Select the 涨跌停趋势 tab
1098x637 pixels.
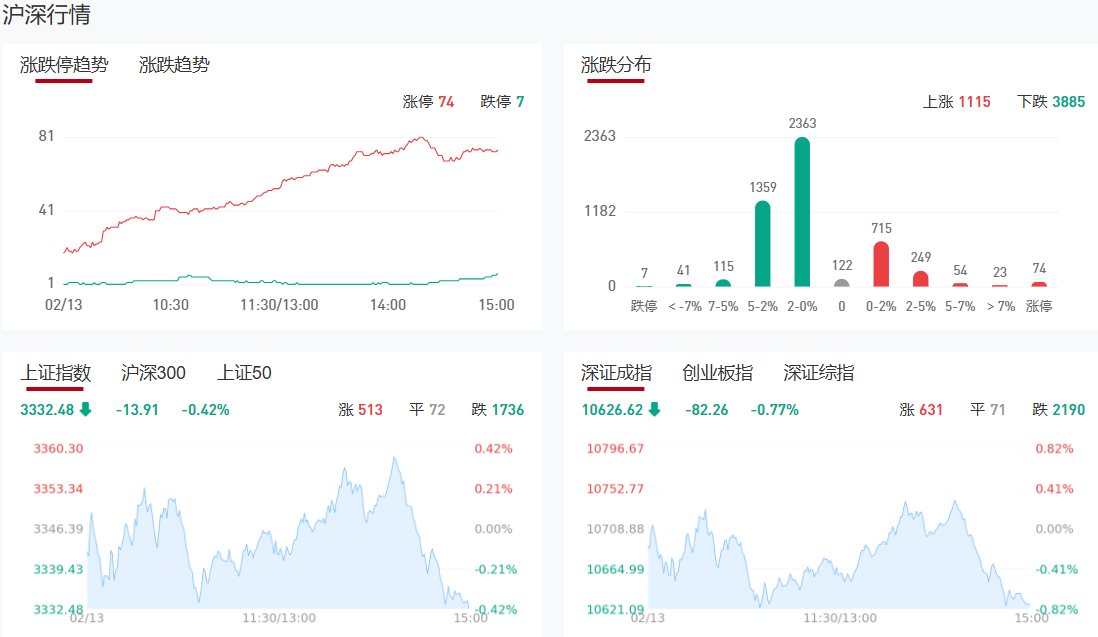(64, 66)
